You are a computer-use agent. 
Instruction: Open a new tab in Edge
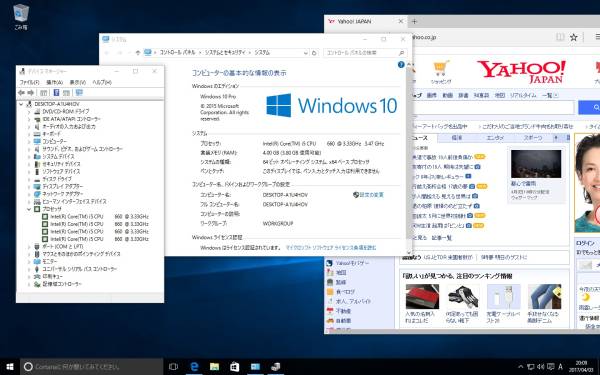pos(414,21)
